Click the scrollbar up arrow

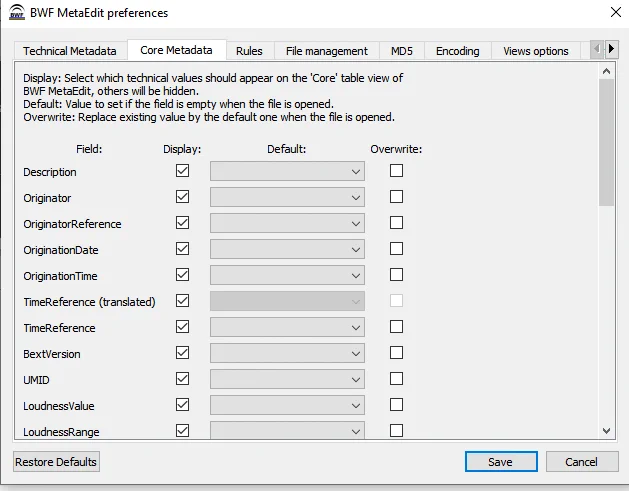pyautogui.click(x=607, y=71)
